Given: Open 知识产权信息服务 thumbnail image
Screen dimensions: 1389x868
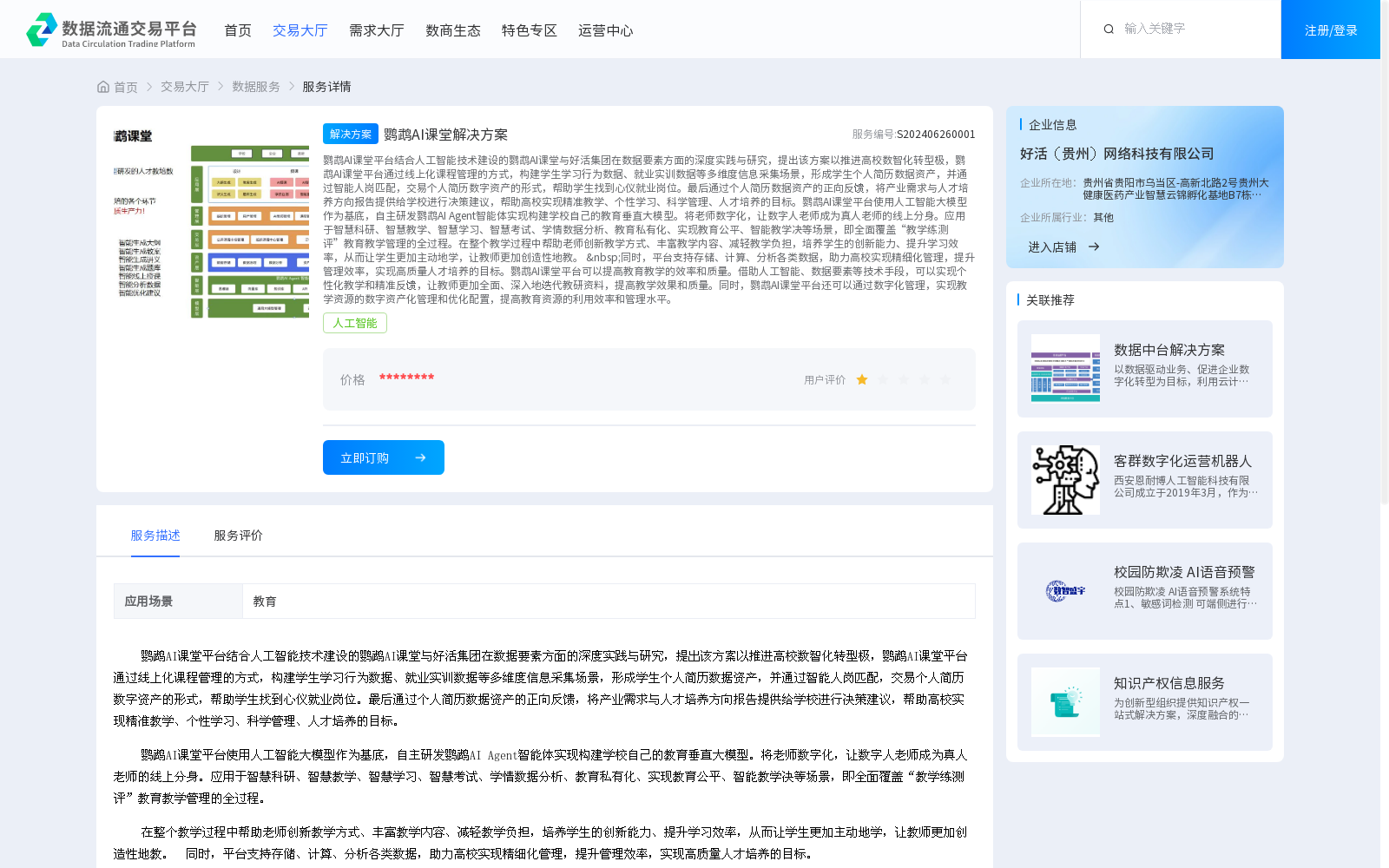Looking at the screenshot, I should (x=1065, y=701).
